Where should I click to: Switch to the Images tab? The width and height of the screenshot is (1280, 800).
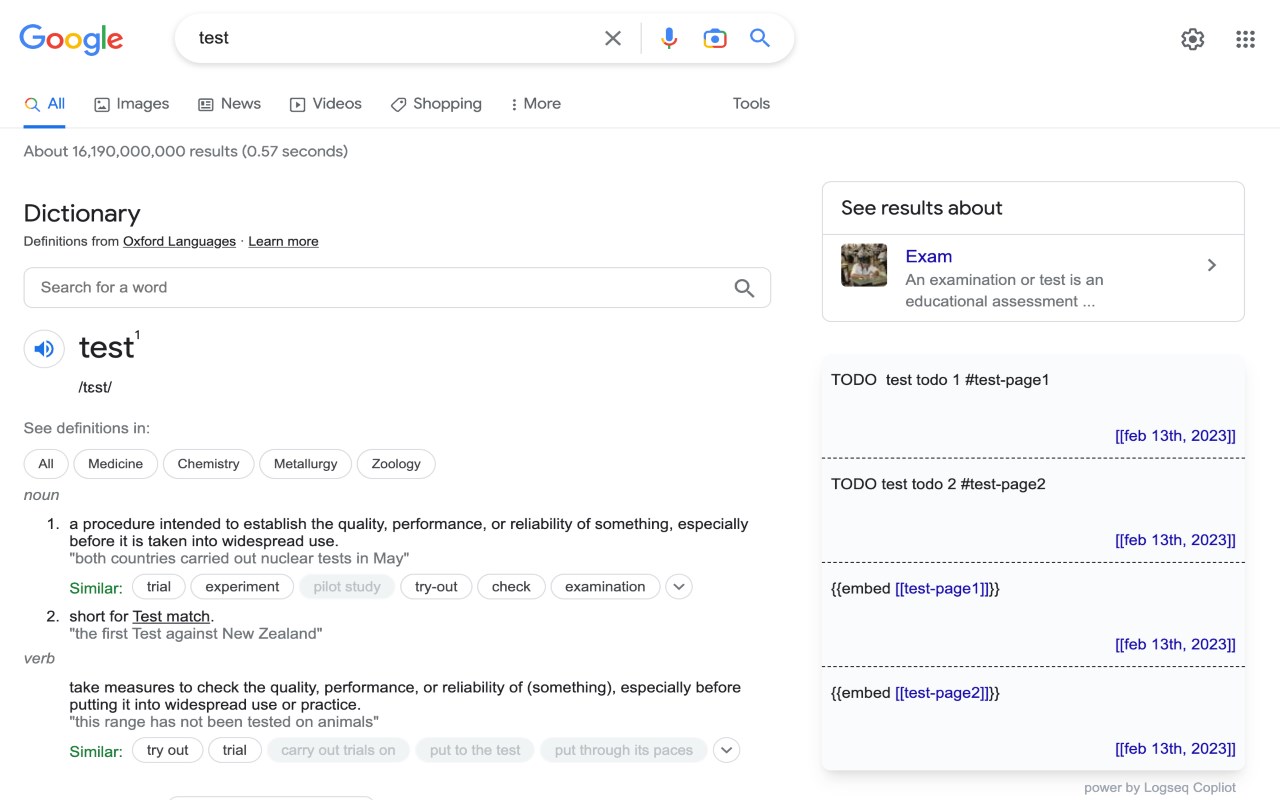click(132, 104)
